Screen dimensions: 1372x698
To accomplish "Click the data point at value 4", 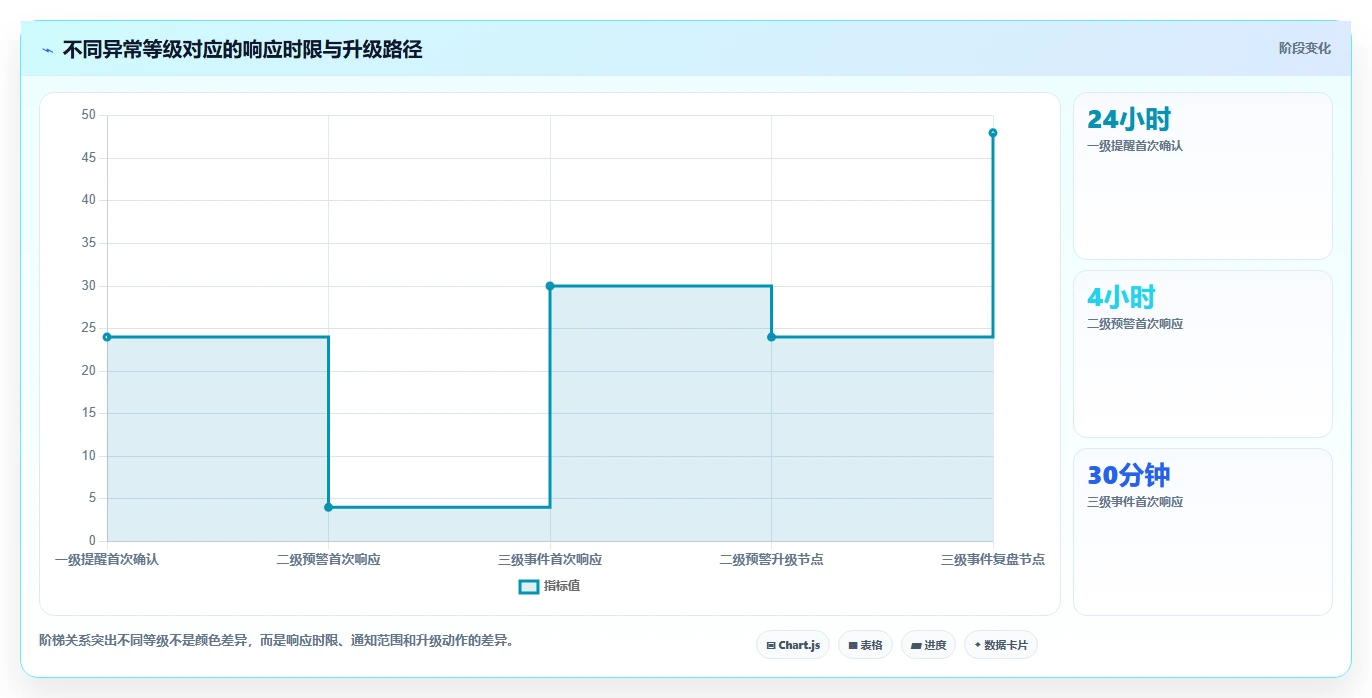I will (328, 507).
